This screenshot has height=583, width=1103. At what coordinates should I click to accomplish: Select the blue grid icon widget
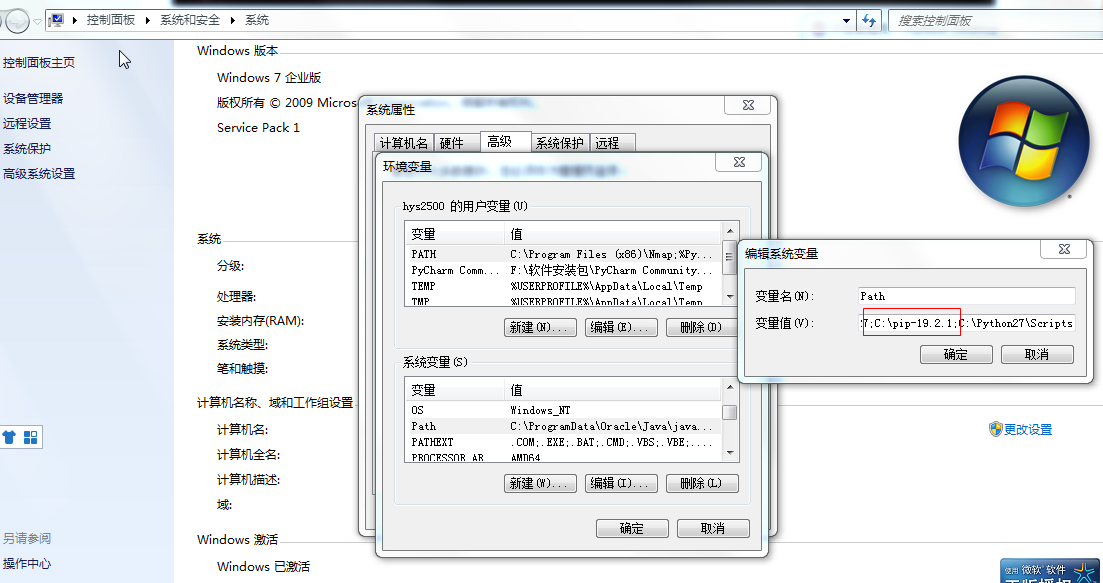click(30, 438)
